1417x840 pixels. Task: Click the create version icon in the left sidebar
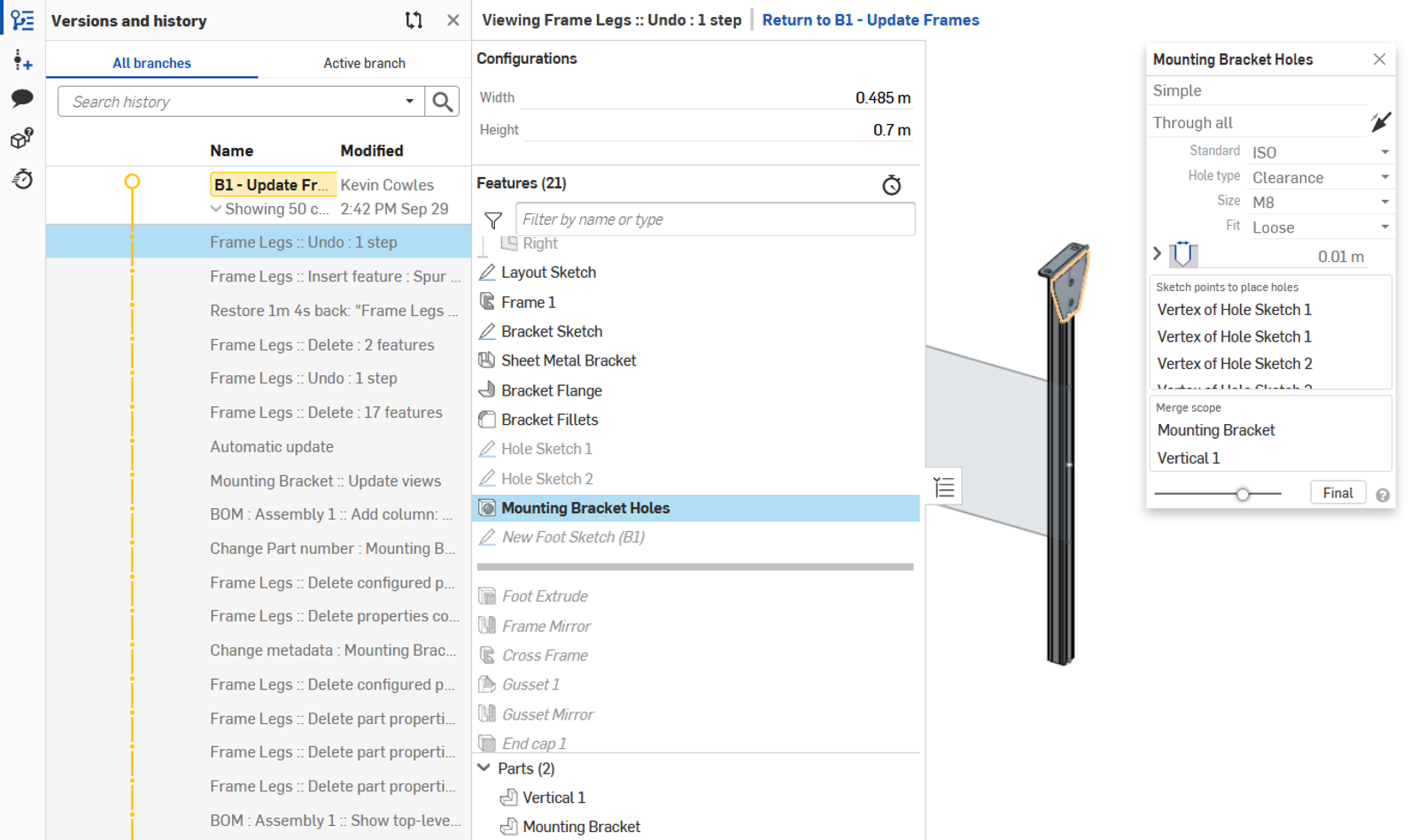point(21,59)
